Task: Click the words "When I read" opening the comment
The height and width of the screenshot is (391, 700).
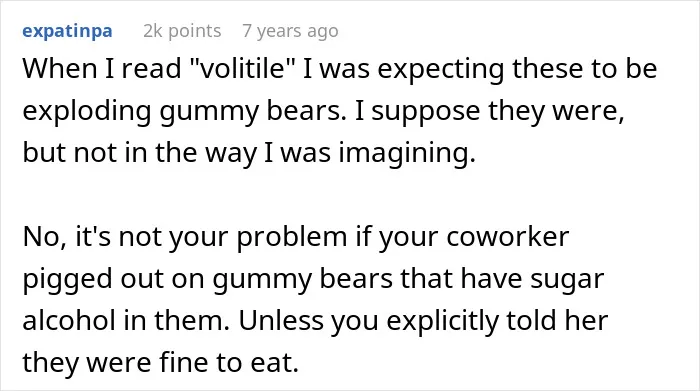Action: (102, 69)
